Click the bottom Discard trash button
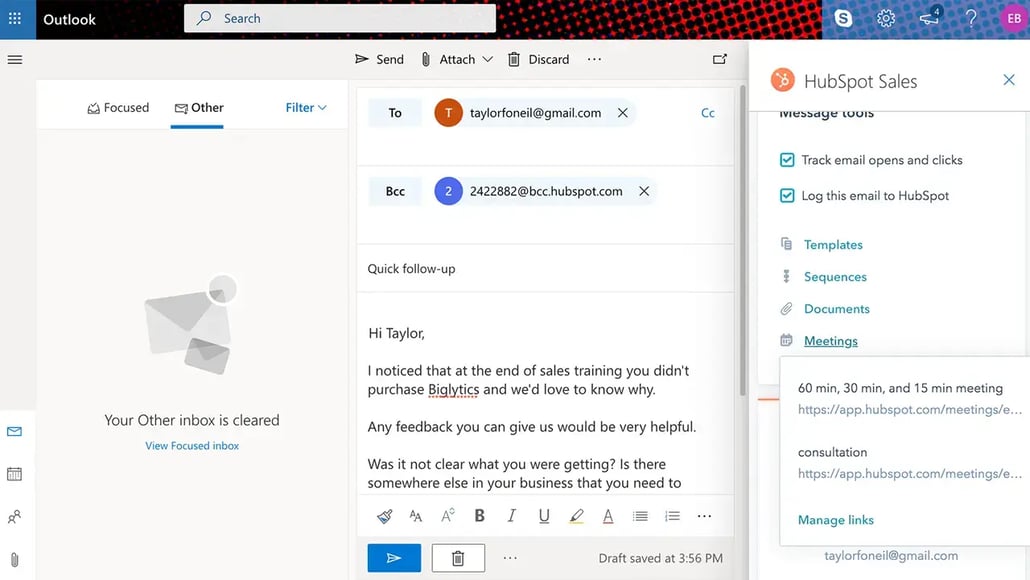 click(458, 558)
